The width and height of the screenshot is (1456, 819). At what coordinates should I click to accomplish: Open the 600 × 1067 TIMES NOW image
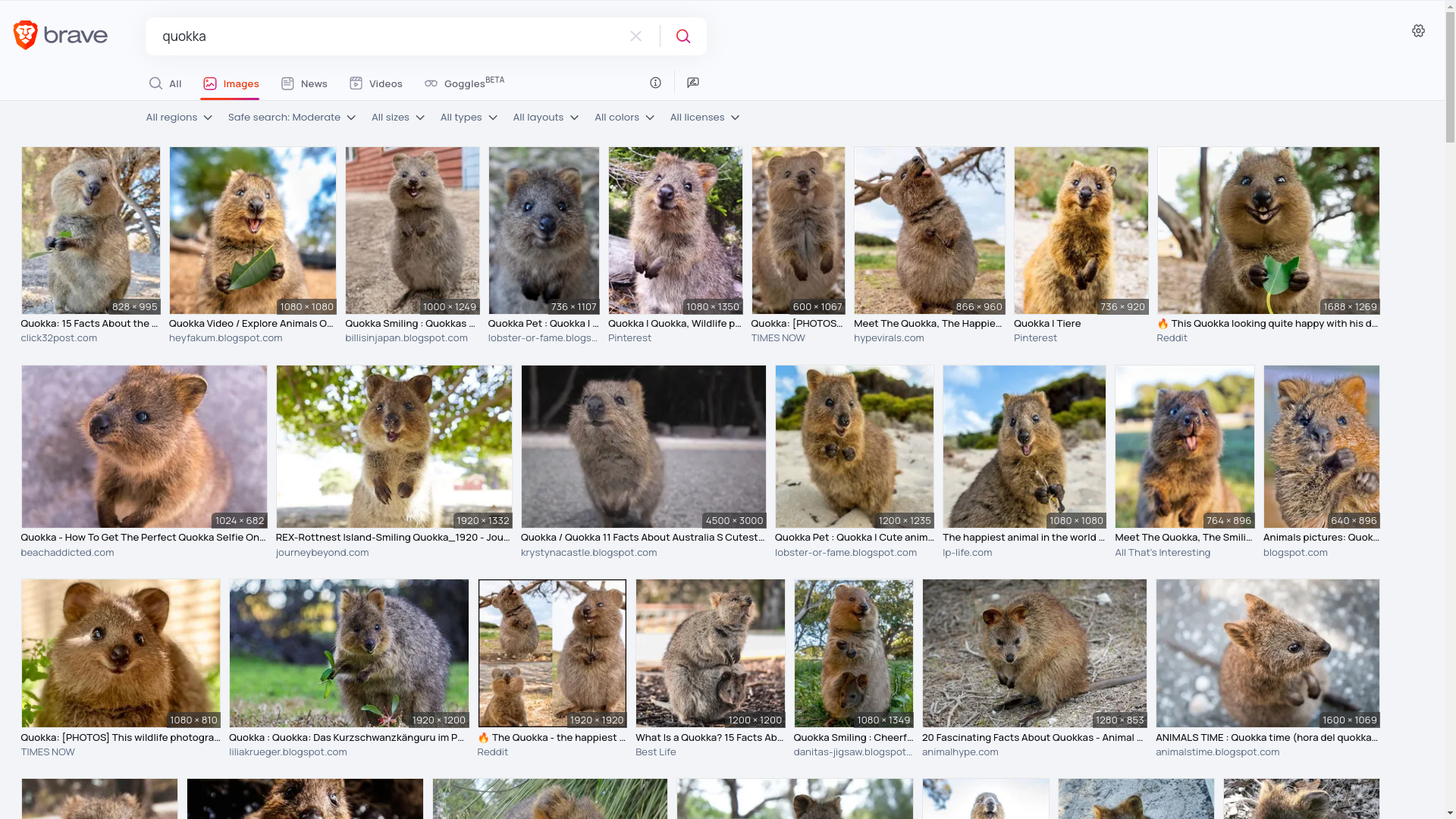[x=798, y=231]
